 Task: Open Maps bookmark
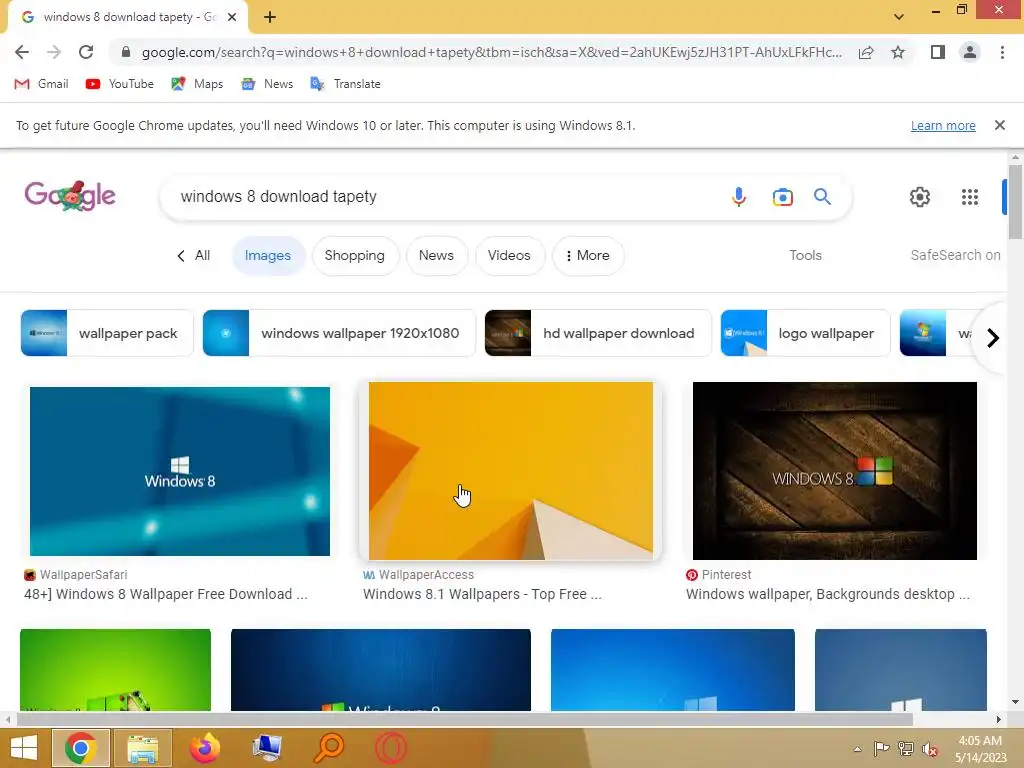197,84
